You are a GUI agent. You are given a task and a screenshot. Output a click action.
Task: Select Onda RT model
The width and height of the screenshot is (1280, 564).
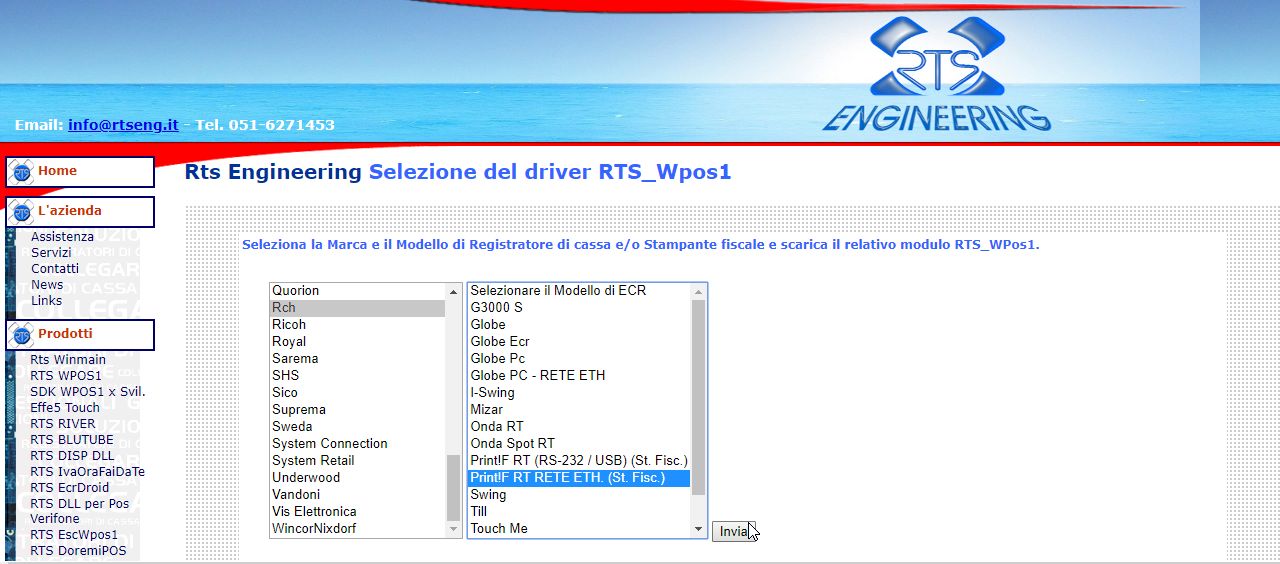(x=579, y=427)
